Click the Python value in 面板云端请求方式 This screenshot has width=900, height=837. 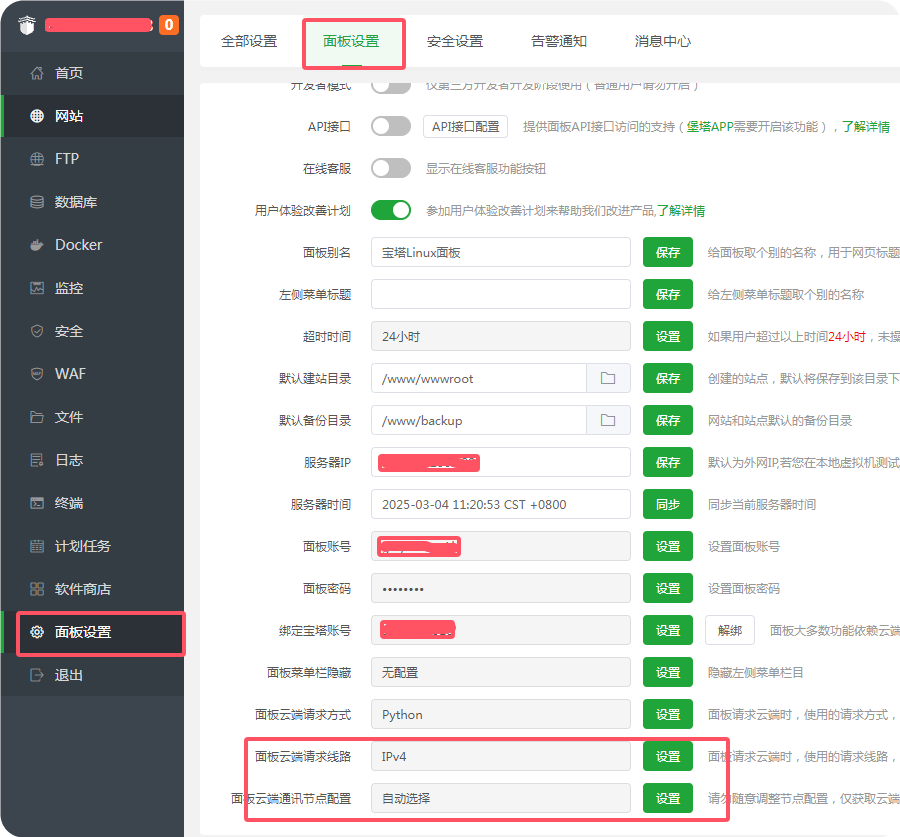click(501, 714)
